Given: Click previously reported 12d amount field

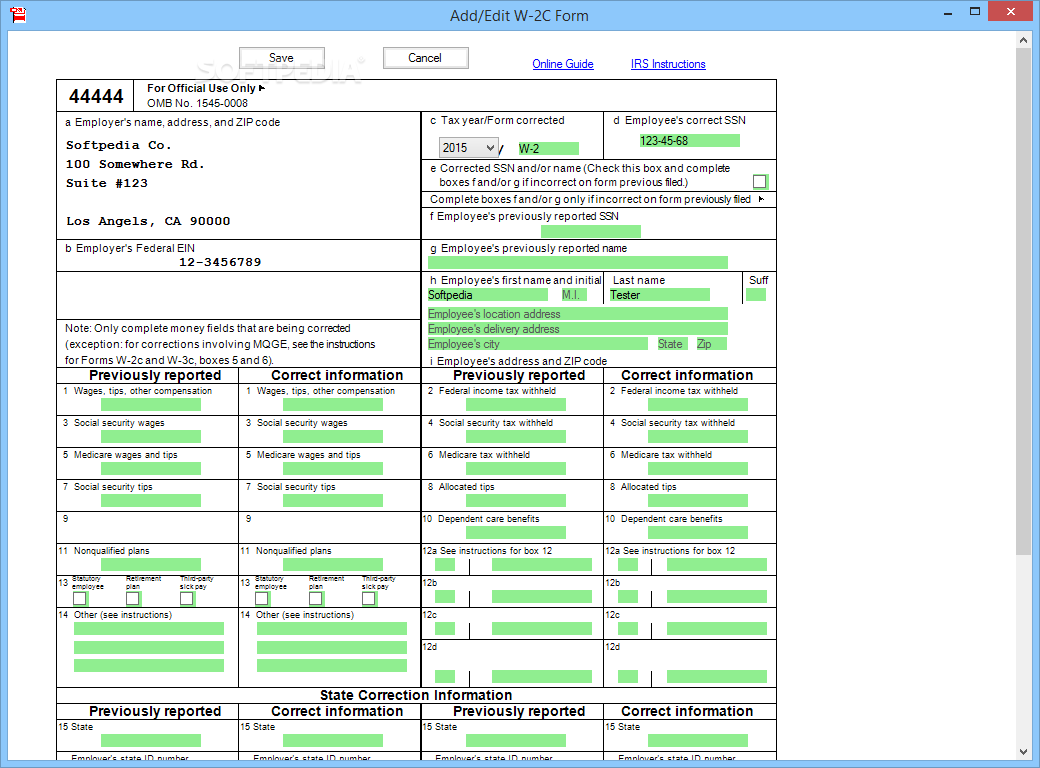Looking at the screenshot, I should [x=542, y=676].
